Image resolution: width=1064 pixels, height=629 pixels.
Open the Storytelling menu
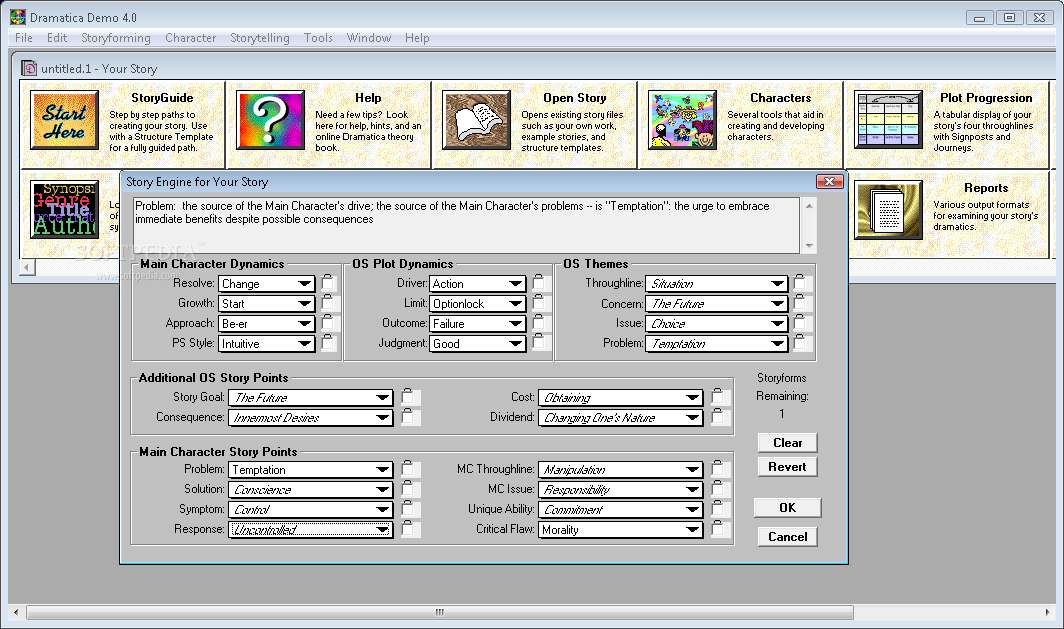pos(260,38)
